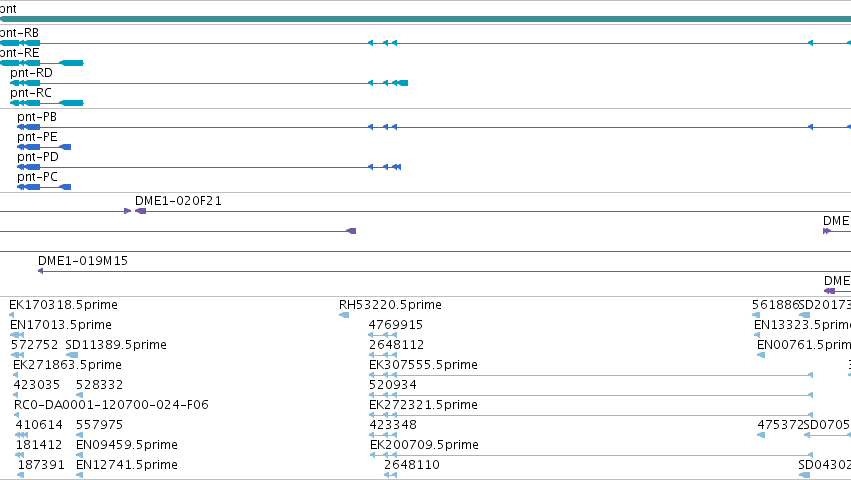Select the pnt-RE transcript exon block
Screen dimensions: 851x480
(x=42, y=63)
